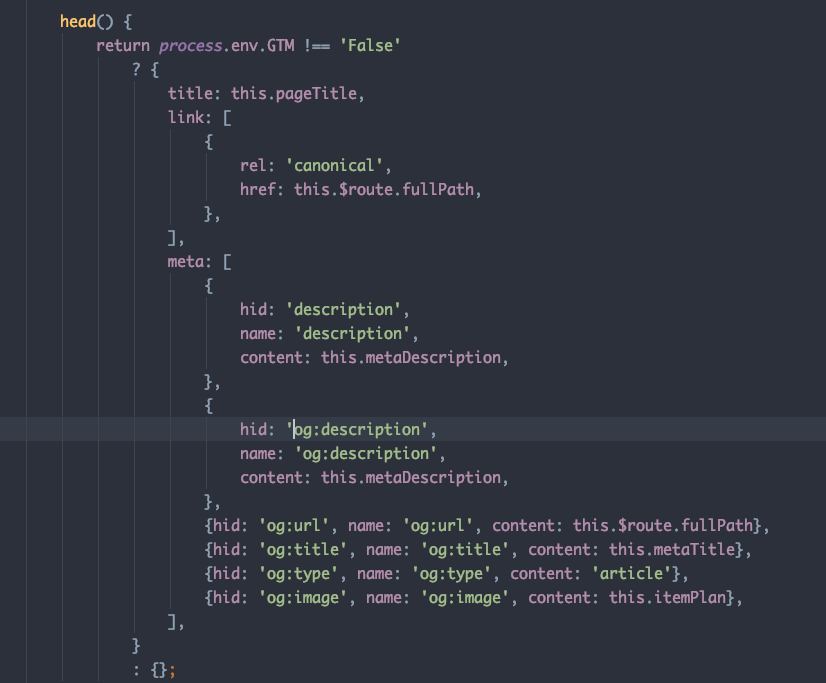Click 'process' in process.env.GTM
826x683 pixels.
(x=190, y=46)
